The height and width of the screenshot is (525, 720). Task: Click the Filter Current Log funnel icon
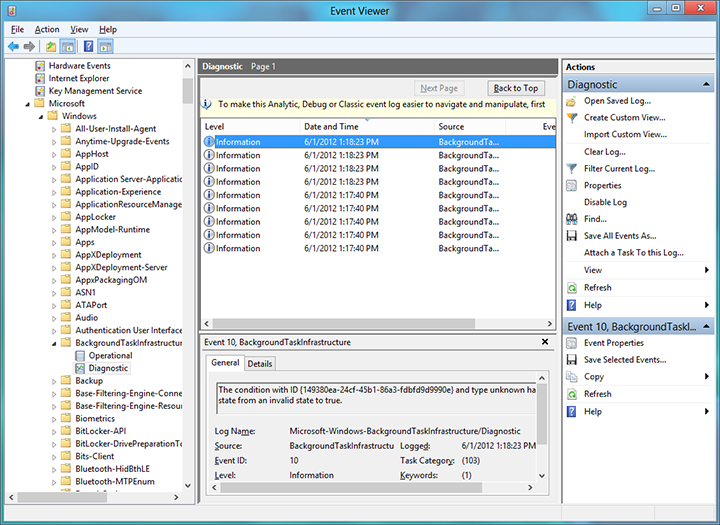click(x=572, y=169)
